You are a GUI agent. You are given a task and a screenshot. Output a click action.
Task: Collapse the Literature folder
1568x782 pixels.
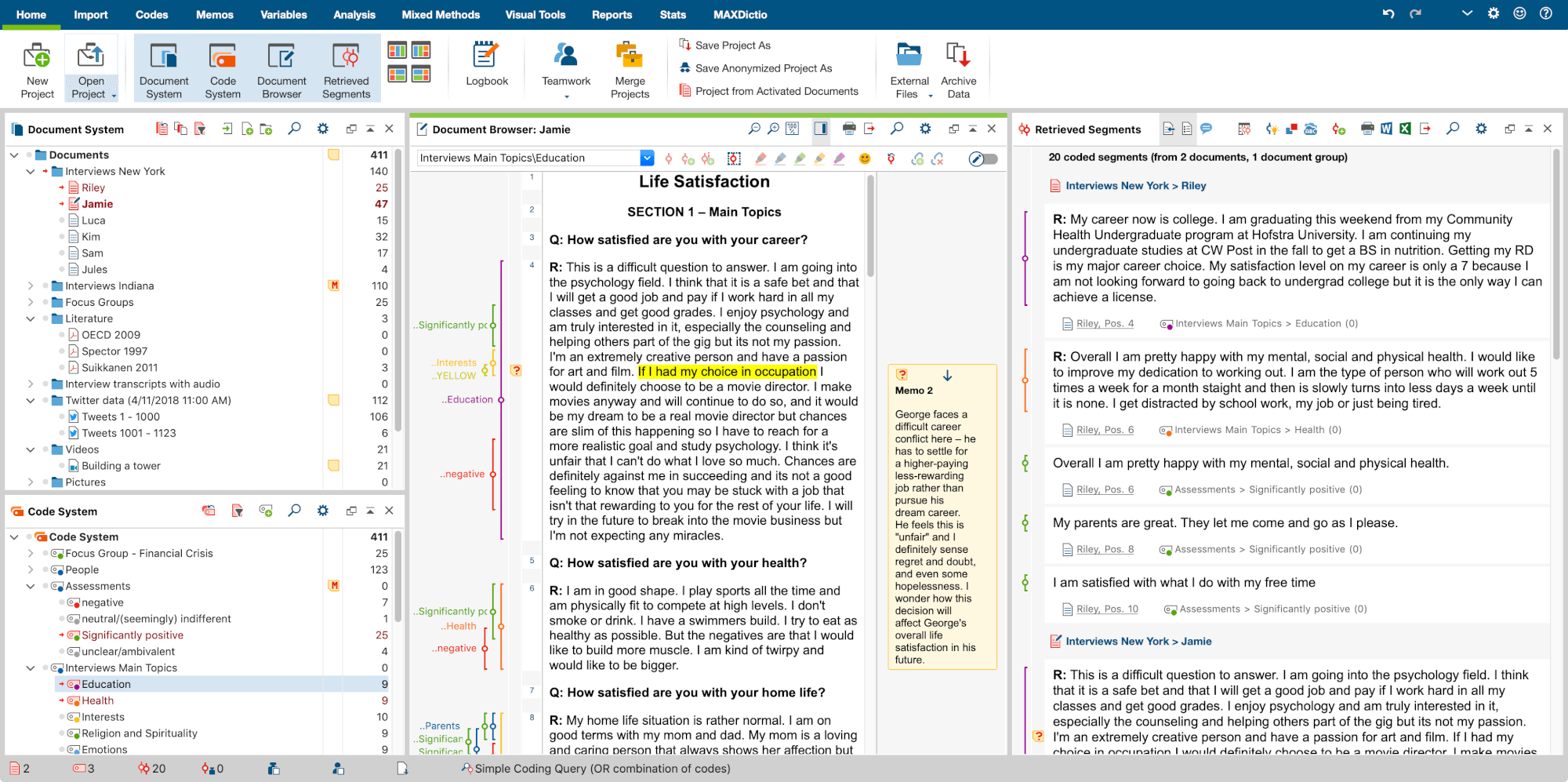(31, 319)
